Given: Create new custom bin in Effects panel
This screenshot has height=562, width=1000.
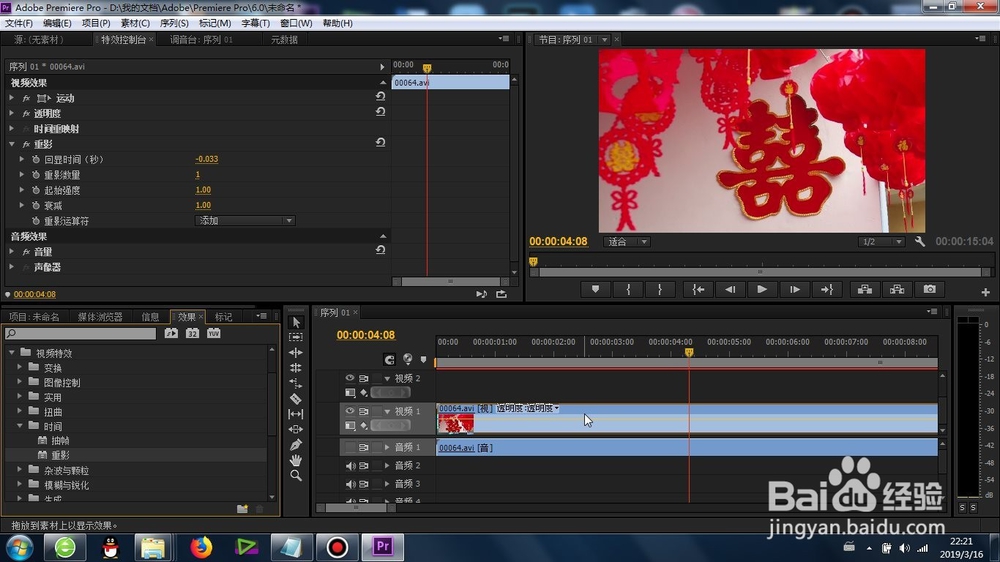Looking at the screenshot, I should point(242,508).
